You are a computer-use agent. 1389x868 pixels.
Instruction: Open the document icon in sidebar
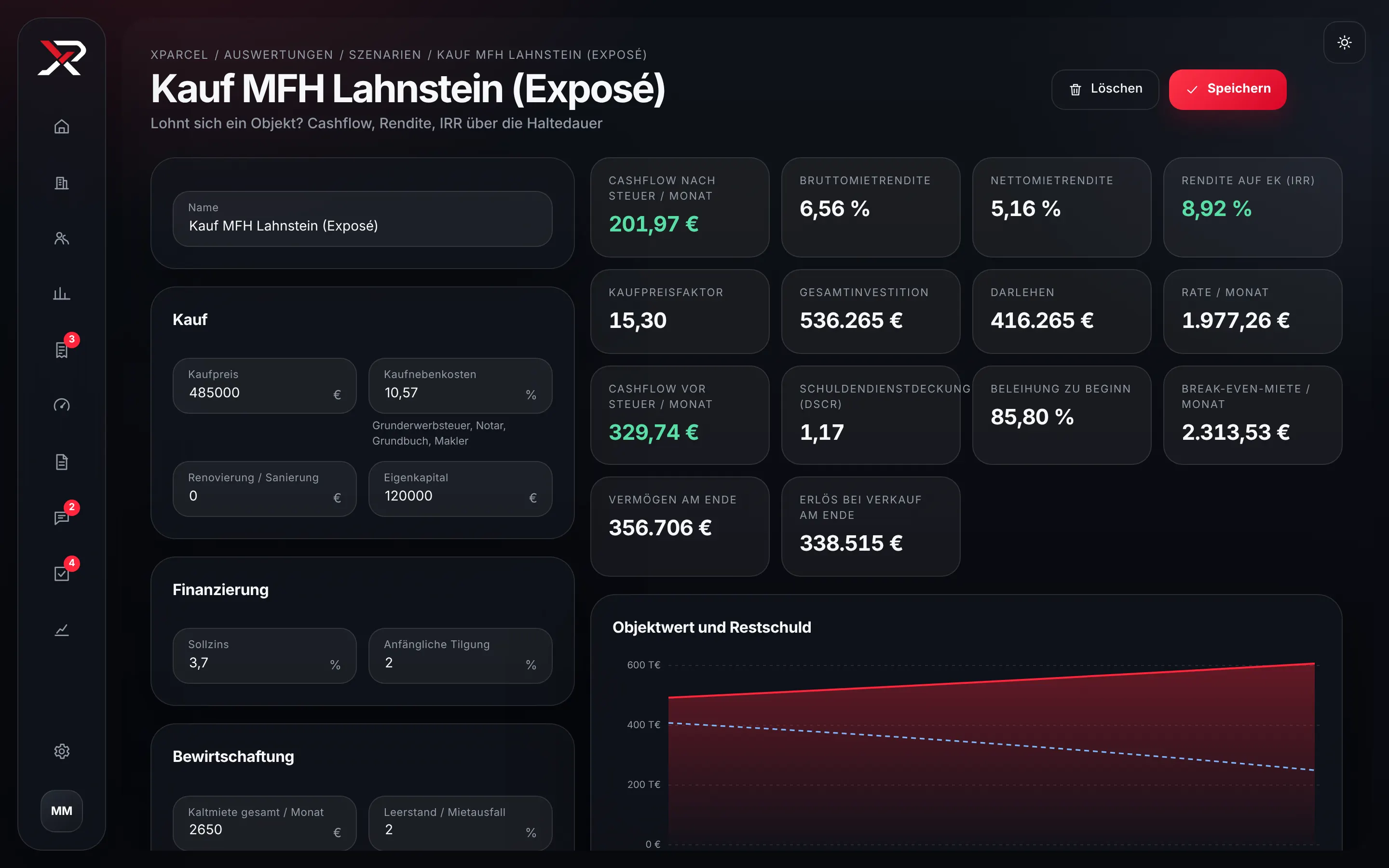[x=61, y=461]
